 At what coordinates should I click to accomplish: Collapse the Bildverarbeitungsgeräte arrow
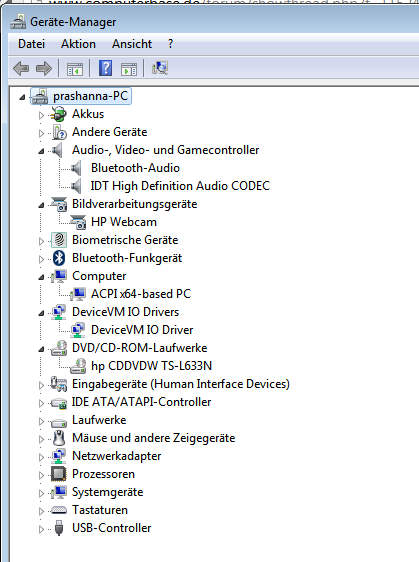tap(41, 205)
